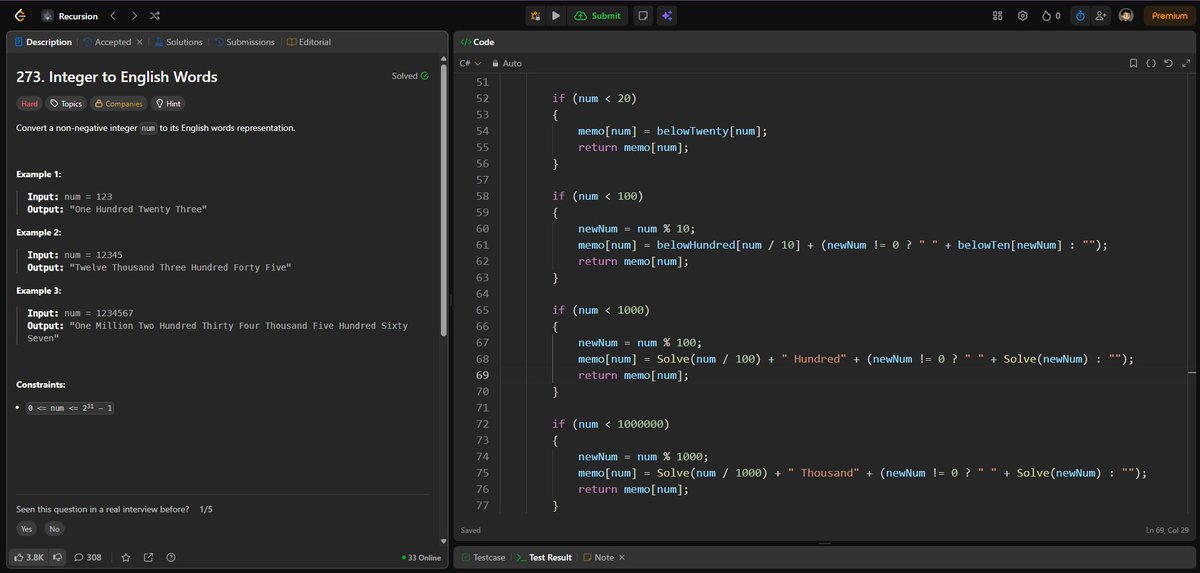Open settings gear icon
Image resolution: width=1200 pixels, height=573 pixels.
pos(1022,16)
